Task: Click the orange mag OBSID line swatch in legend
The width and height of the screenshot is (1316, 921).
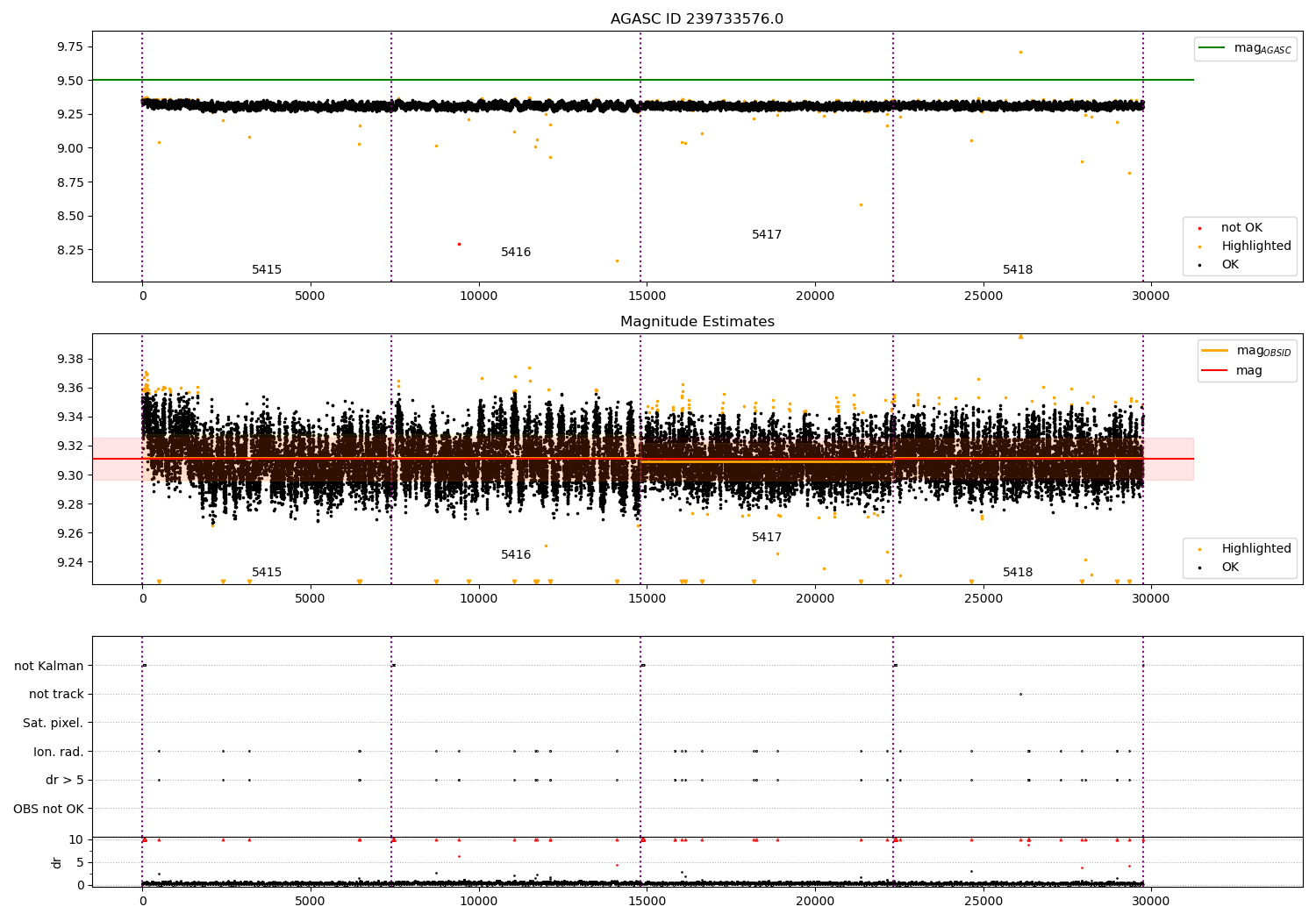Action: point(1215,351)
